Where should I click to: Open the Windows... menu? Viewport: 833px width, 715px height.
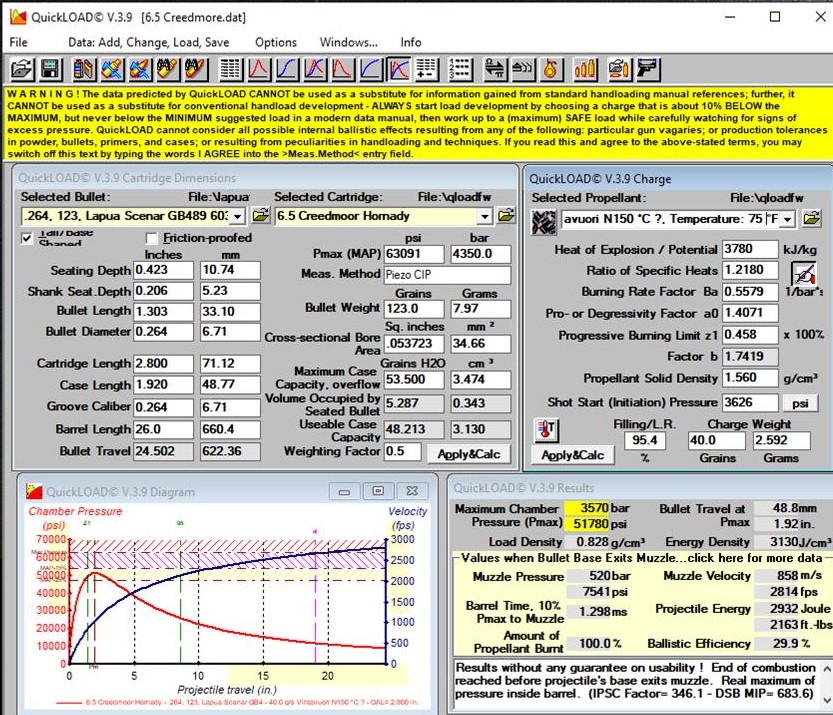[x=348, y=42]
